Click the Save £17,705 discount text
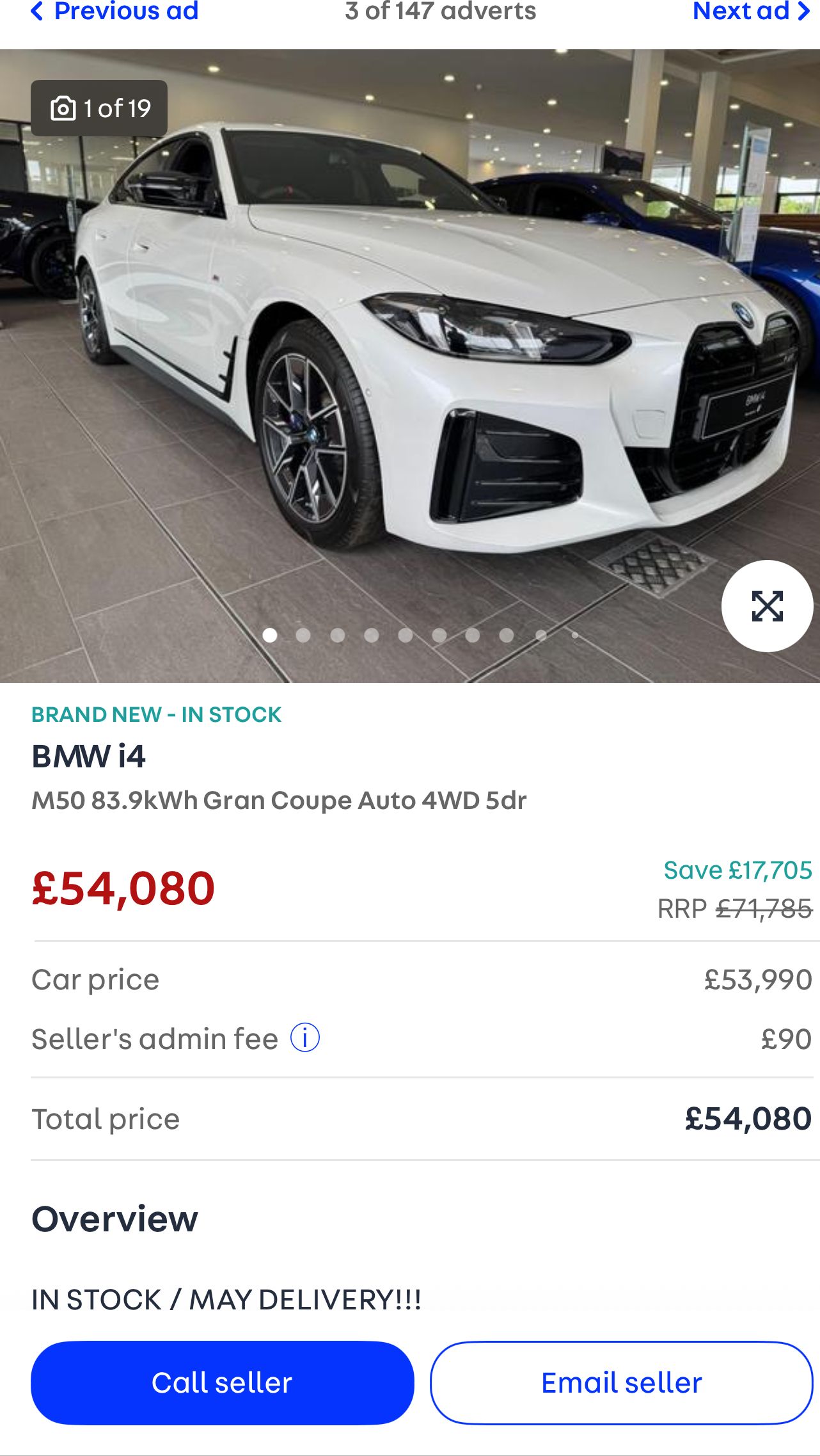Image resolution: width=820 pixels, height=1456 pixels. coord(737,870)
